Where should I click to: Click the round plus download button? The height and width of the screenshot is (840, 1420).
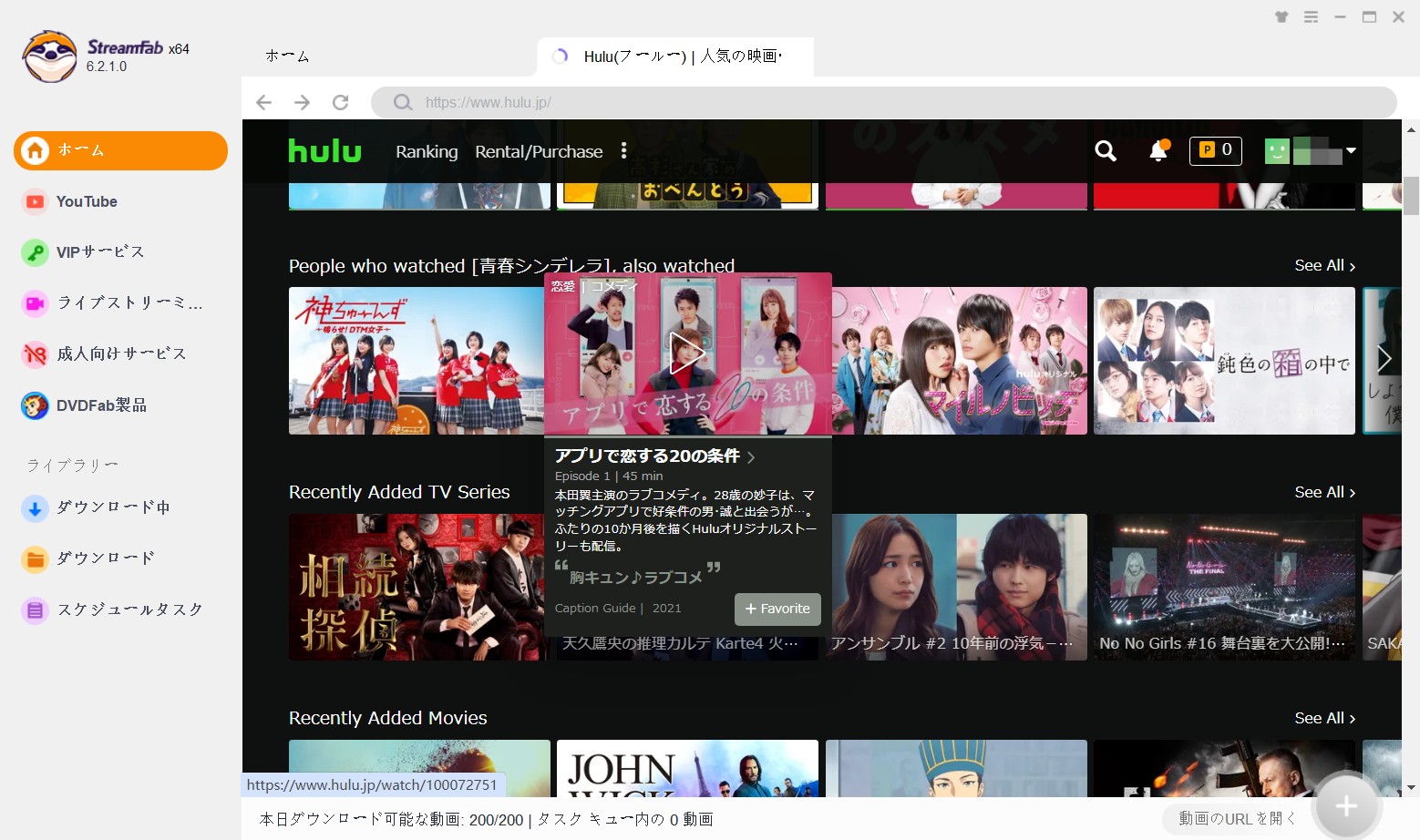[x=1346, y=805]
